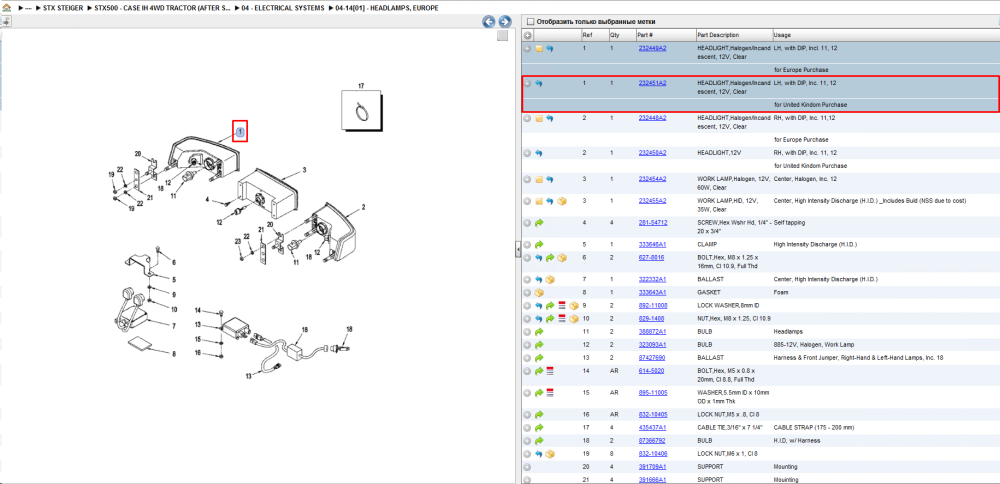The width and height of the screenshot is (1000, 484).
Task: Open part link 232448A2
Action: pos(652,118)
